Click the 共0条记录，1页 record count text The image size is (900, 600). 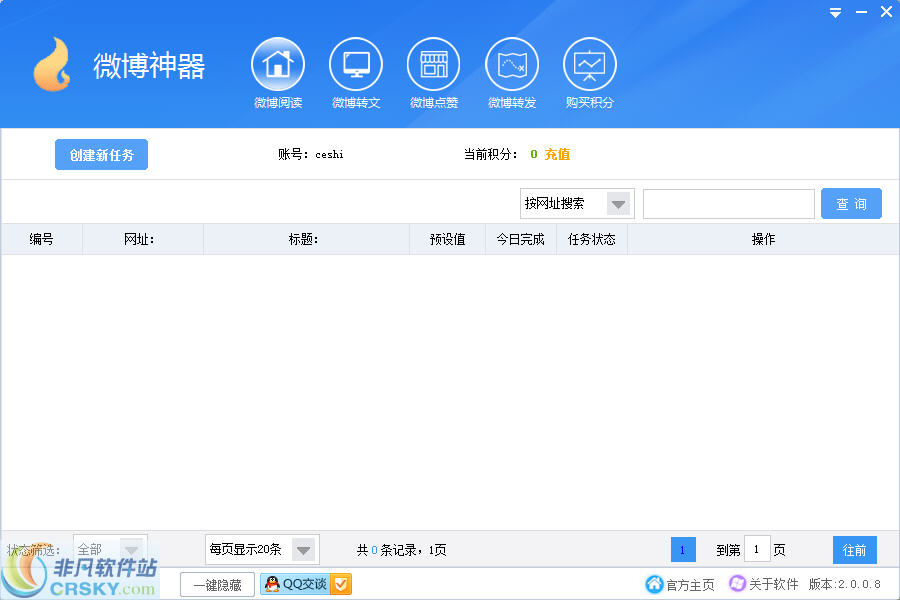(x=401, y=550)
